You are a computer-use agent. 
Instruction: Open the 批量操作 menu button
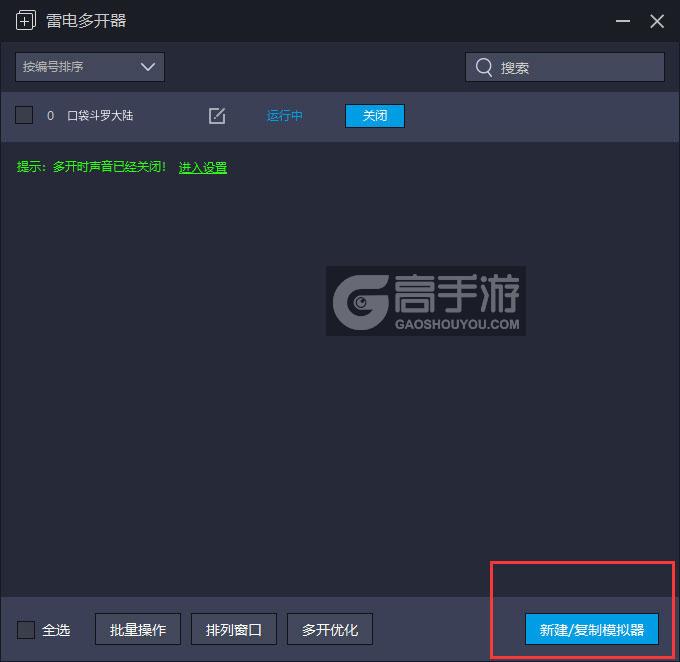click(x=138, y=630)
